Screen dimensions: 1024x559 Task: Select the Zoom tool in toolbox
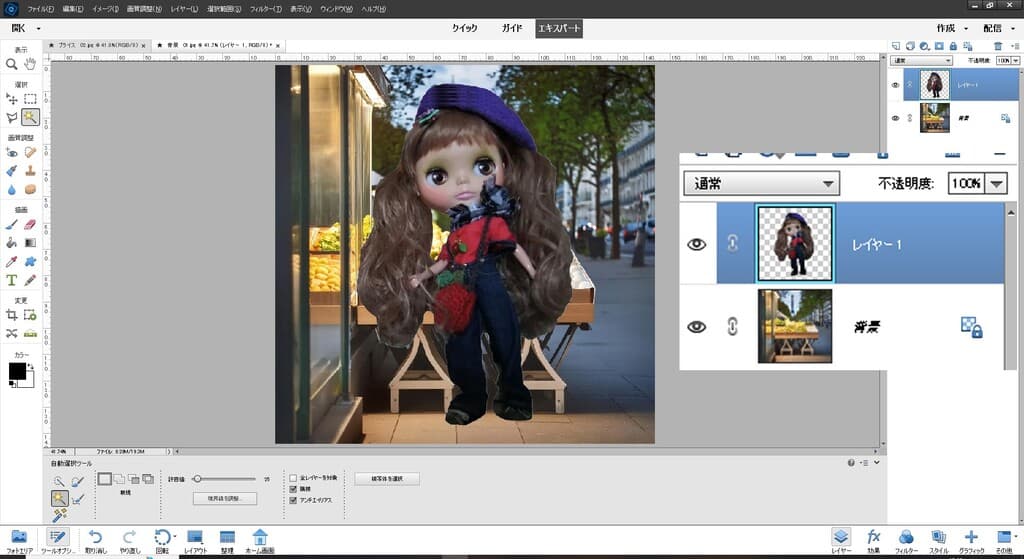[11, 64]
